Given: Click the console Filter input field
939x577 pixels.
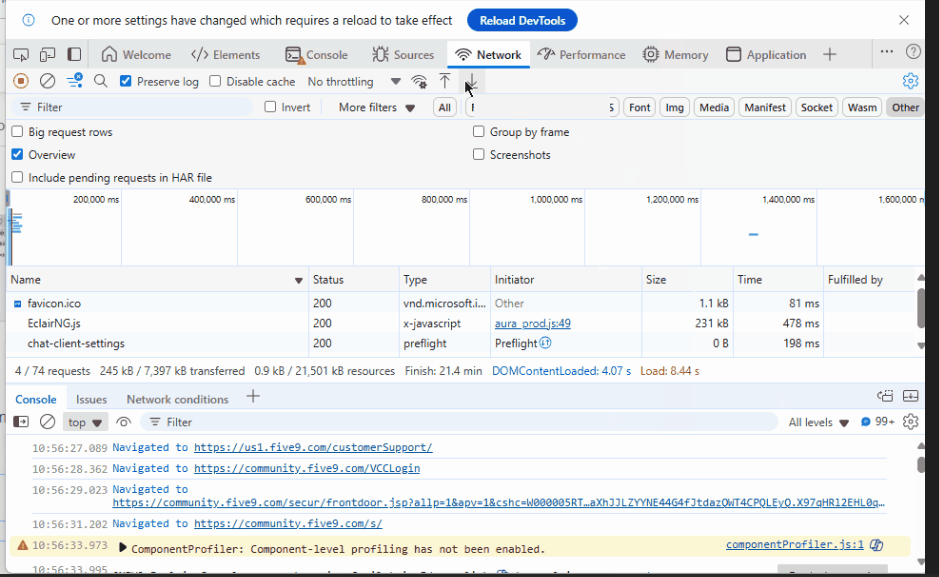Looking at the screenshot, I should pos(459,422).
